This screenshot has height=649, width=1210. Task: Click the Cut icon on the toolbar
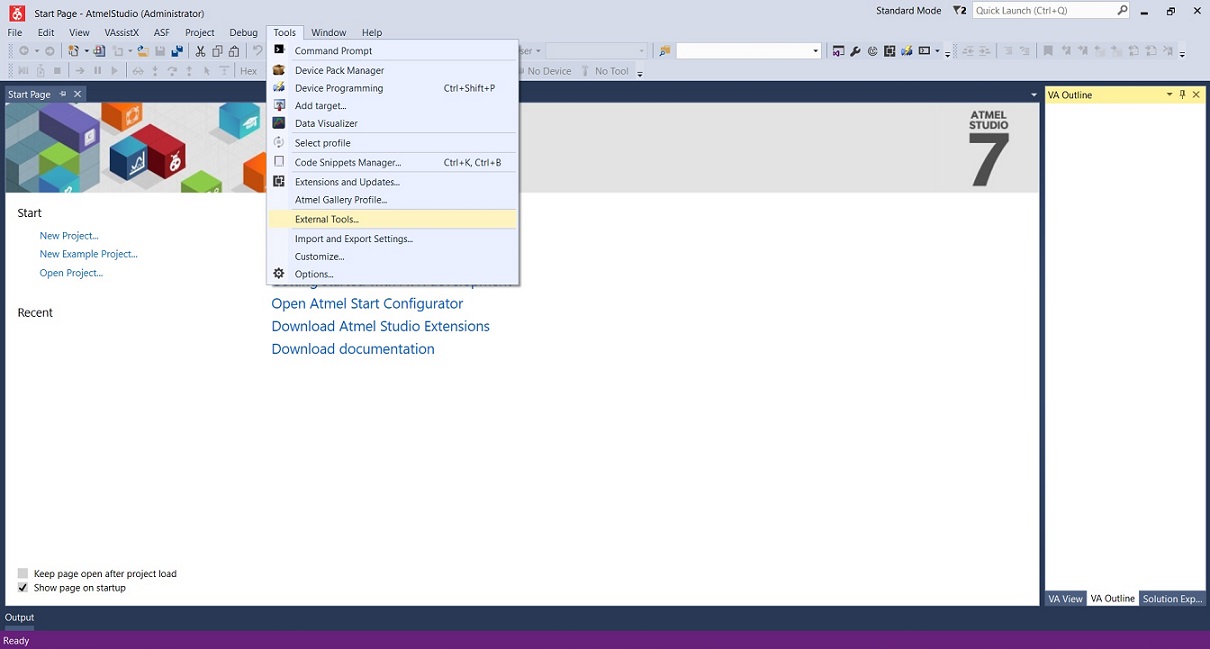[x=203, y=50]
